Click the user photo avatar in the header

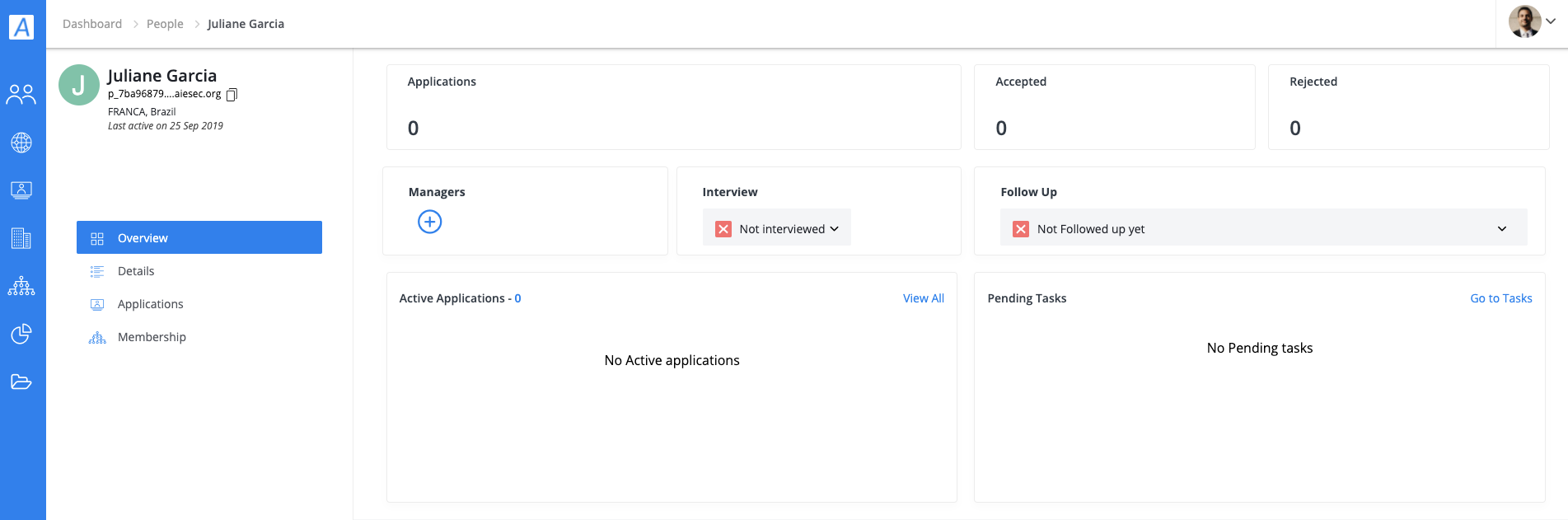[1524, 21]
